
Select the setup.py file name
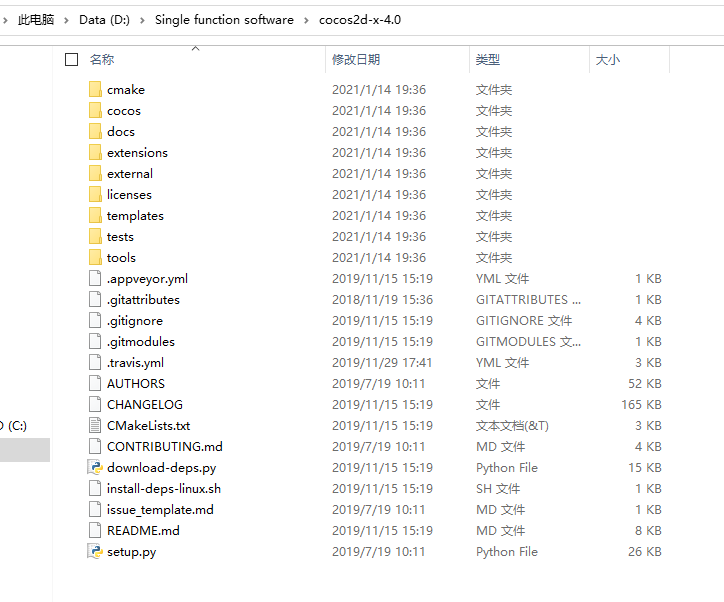(132, 552)
